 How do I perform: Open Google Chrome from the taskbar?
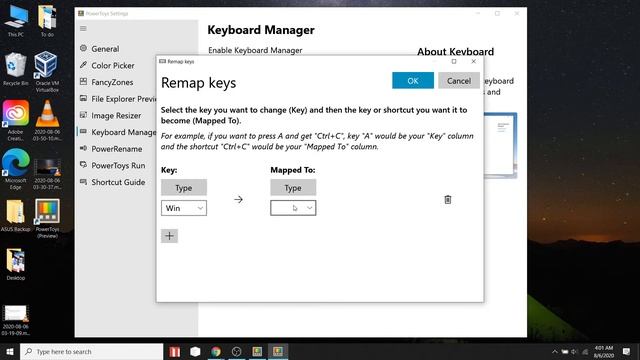(216, 351)
